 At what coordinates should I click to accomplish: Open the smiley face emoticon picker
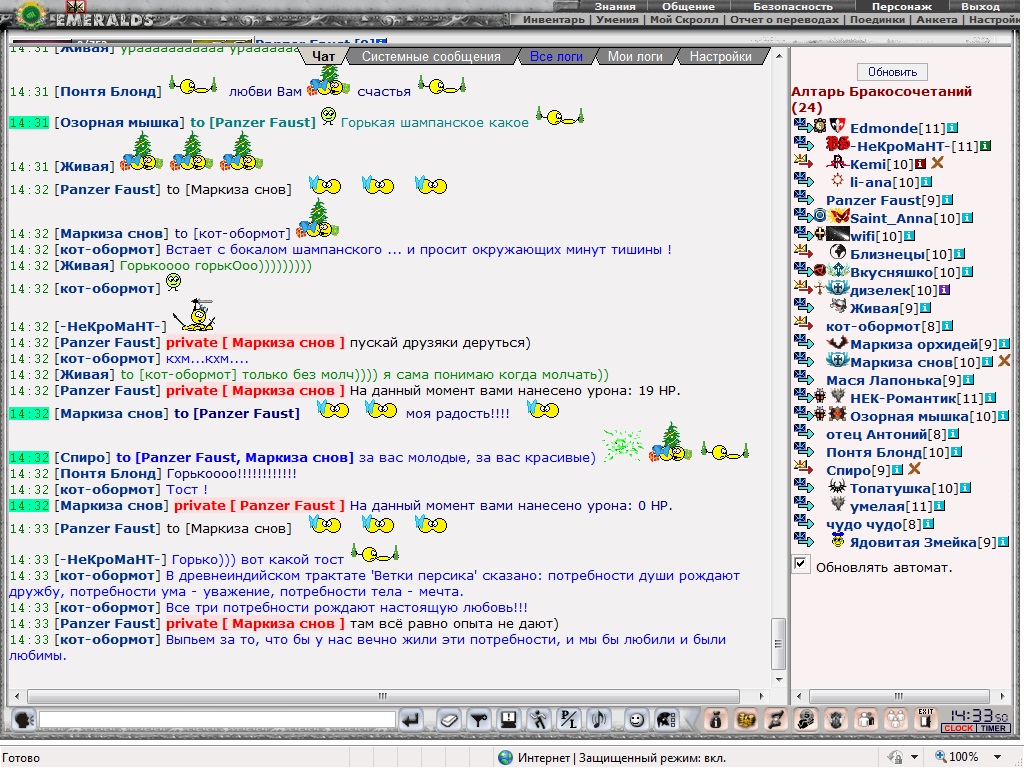pyautogui.click(x=636, y=720)
